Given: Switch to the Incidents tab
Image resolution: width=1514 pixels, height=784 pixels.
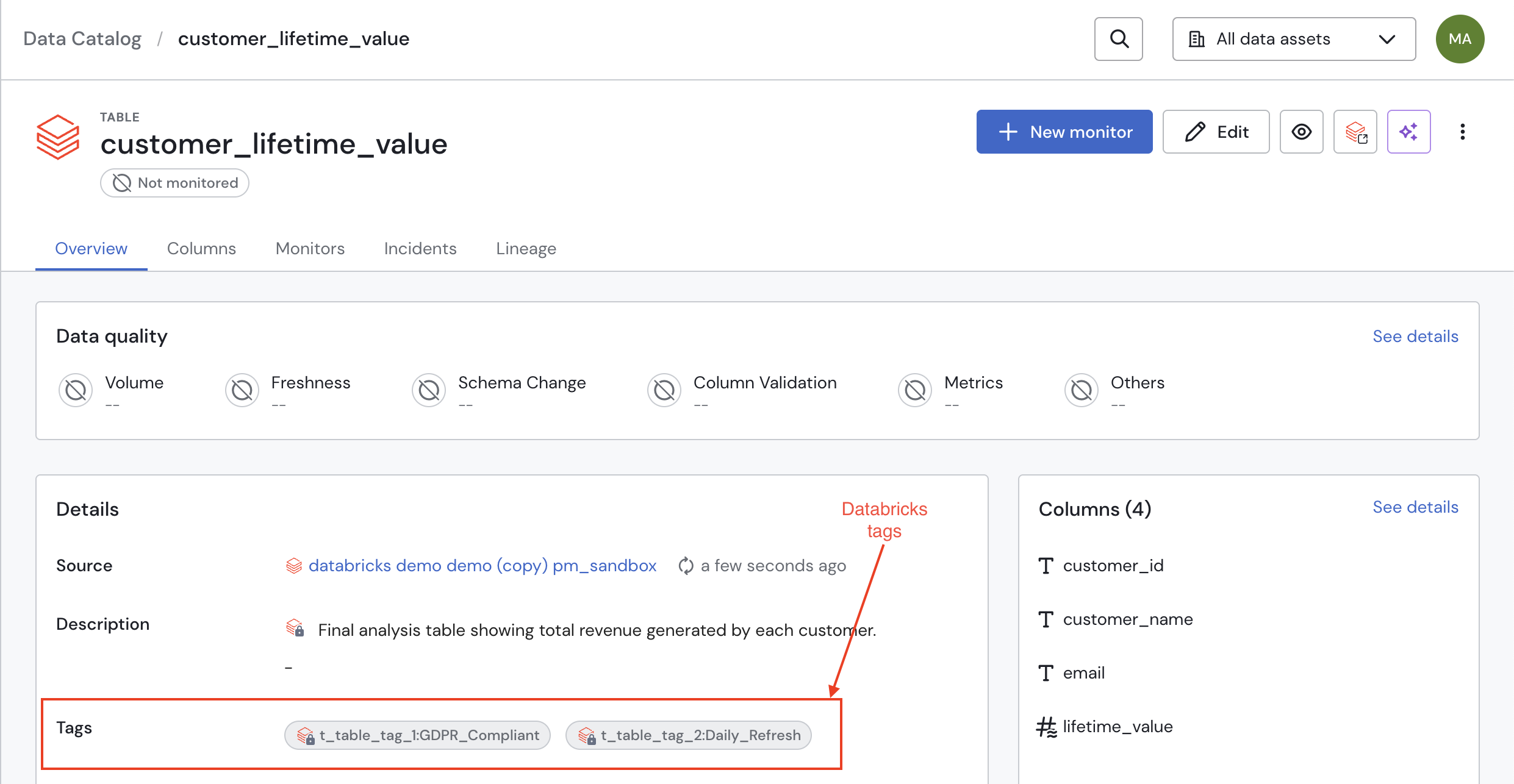Looking at the screenshot, I should [x=420, y=249].
